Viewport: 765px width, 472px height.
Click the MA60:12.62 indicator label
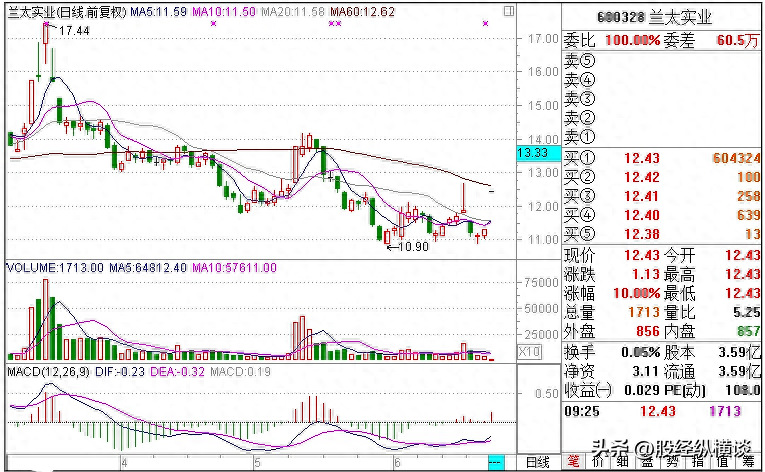click(x=362, y=12)
